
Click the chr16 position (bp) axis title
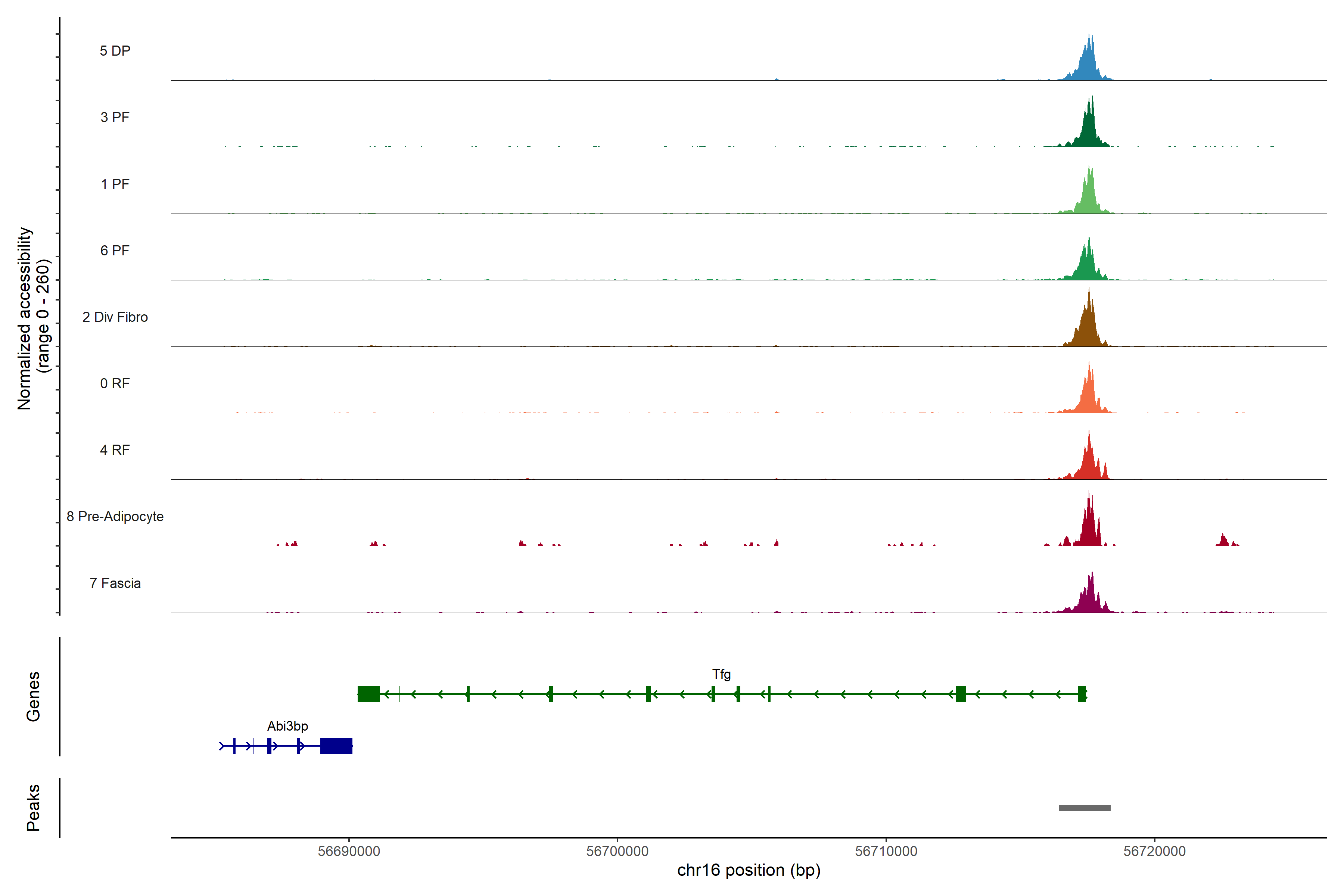(749, 870)
